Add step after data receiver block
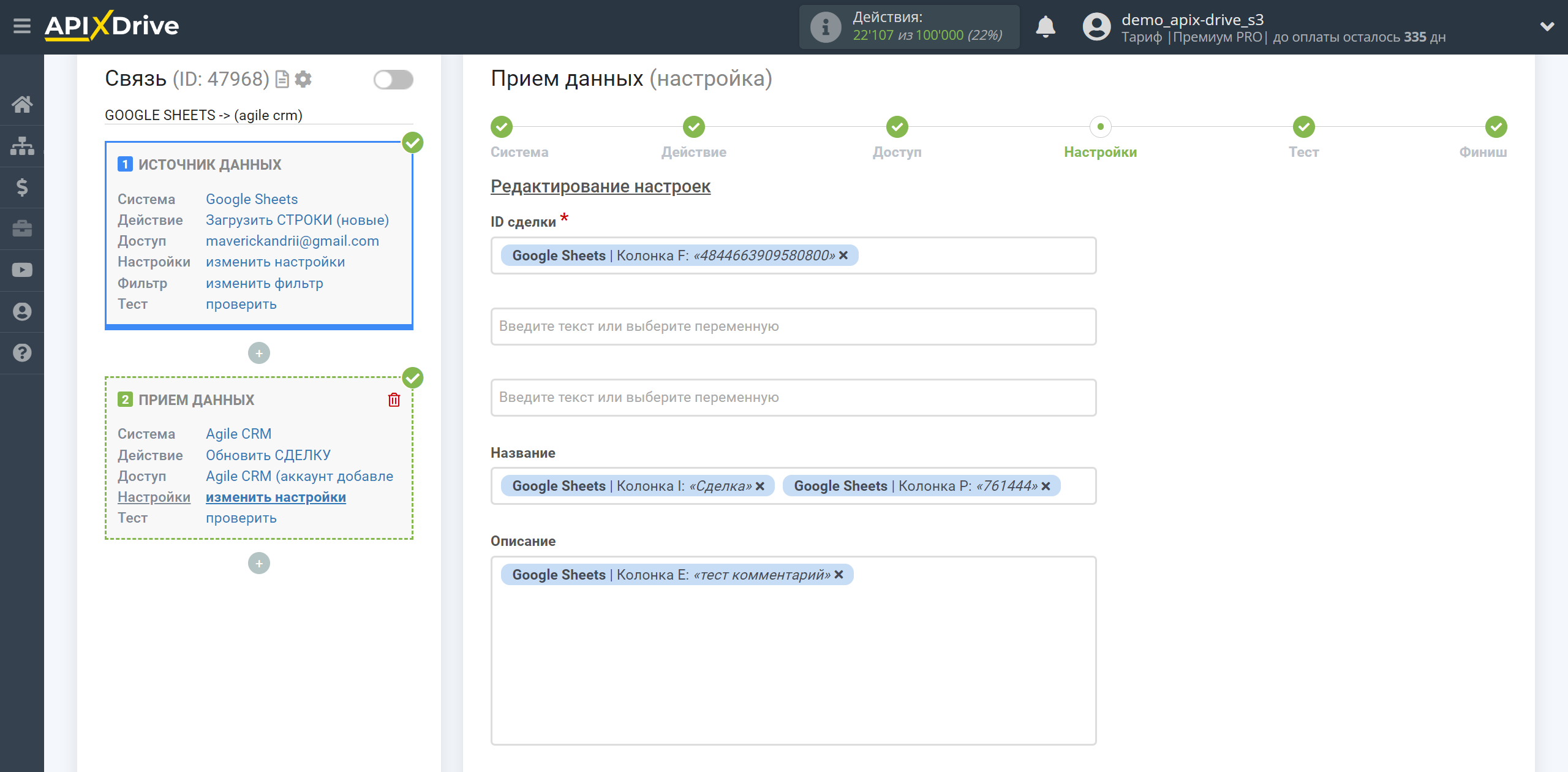Screen dimensions: 1568x772 (259, 563)
